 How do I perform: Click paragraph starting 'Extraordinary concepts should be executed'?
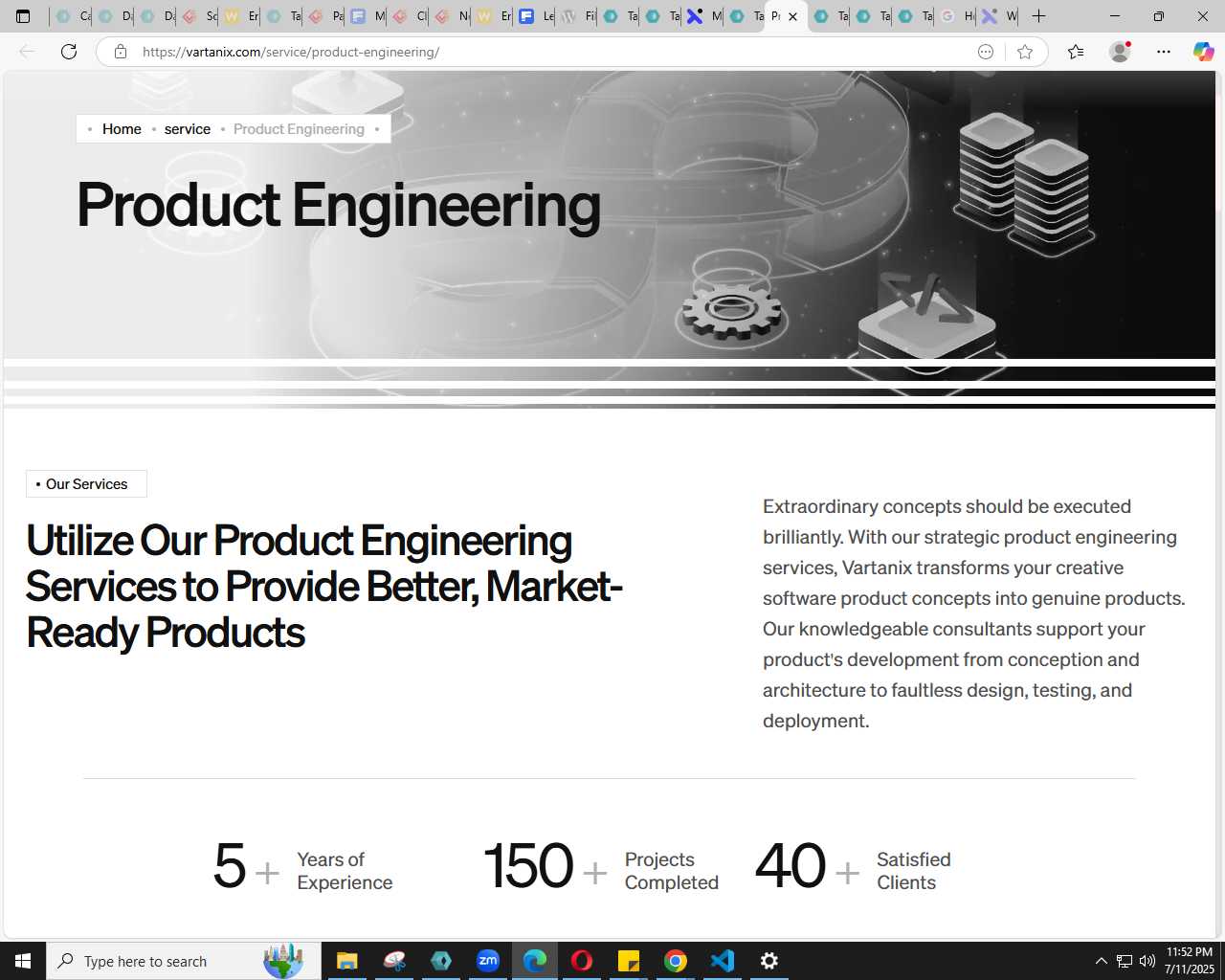[x=974, y=613]
